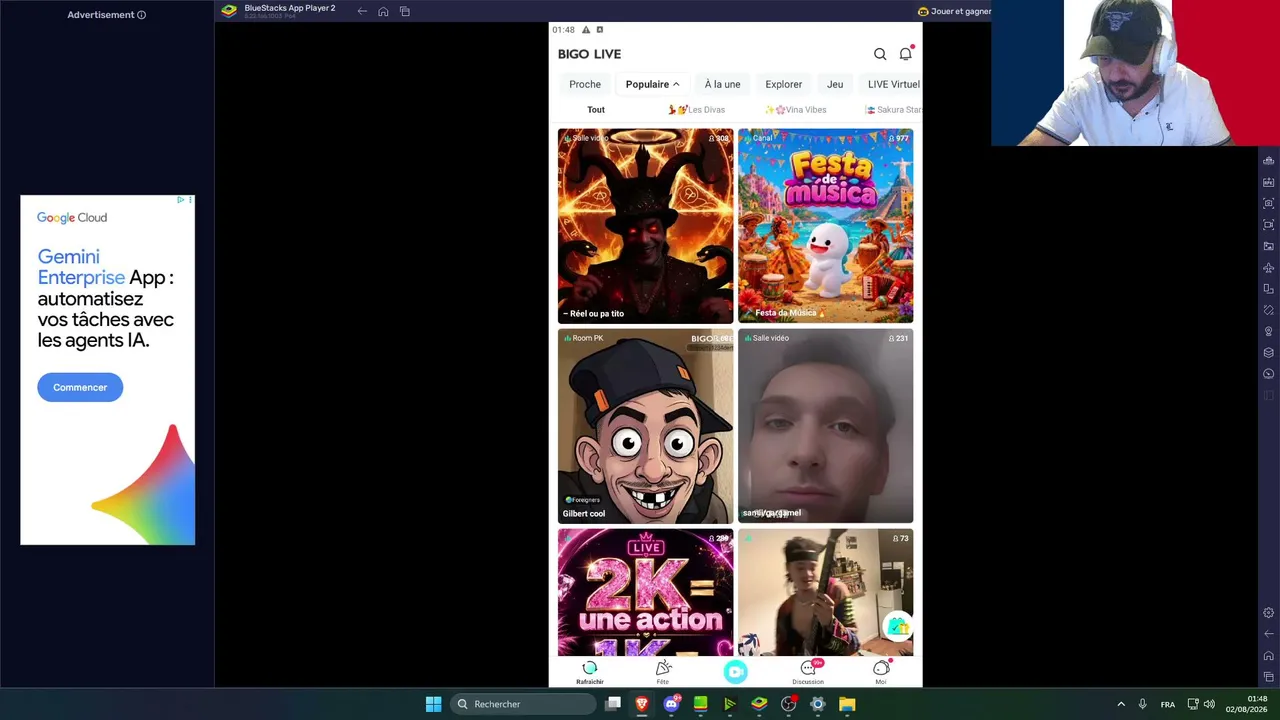The image size is (1280, 720).
Task: Open BlueStacks multi-window icon in title bar
Action: click(405, 11)
